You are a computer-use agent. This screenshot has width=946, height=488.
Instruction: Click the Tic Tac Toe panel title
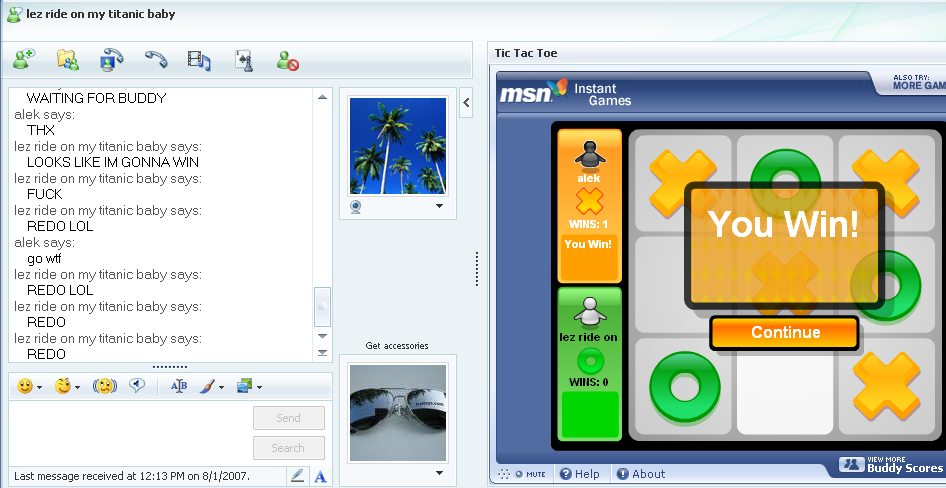[525, 53]
